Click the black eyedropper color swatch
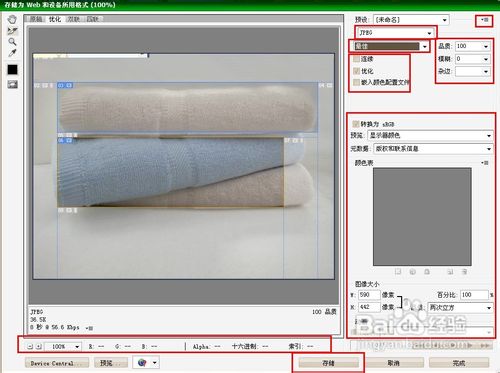The width and height of the screenshot is (500, 373). click(x=12, y=70)
